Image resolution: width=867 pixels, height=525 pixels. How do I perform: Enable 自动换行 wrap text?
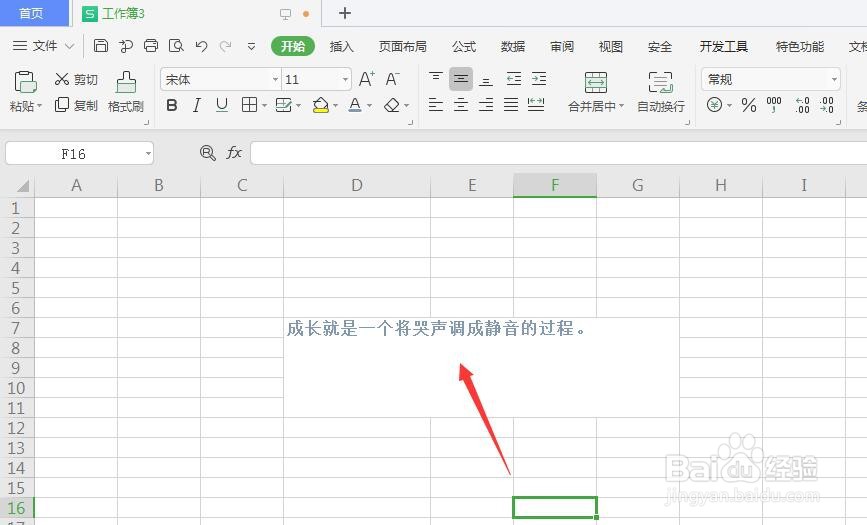tap(661, 92)
